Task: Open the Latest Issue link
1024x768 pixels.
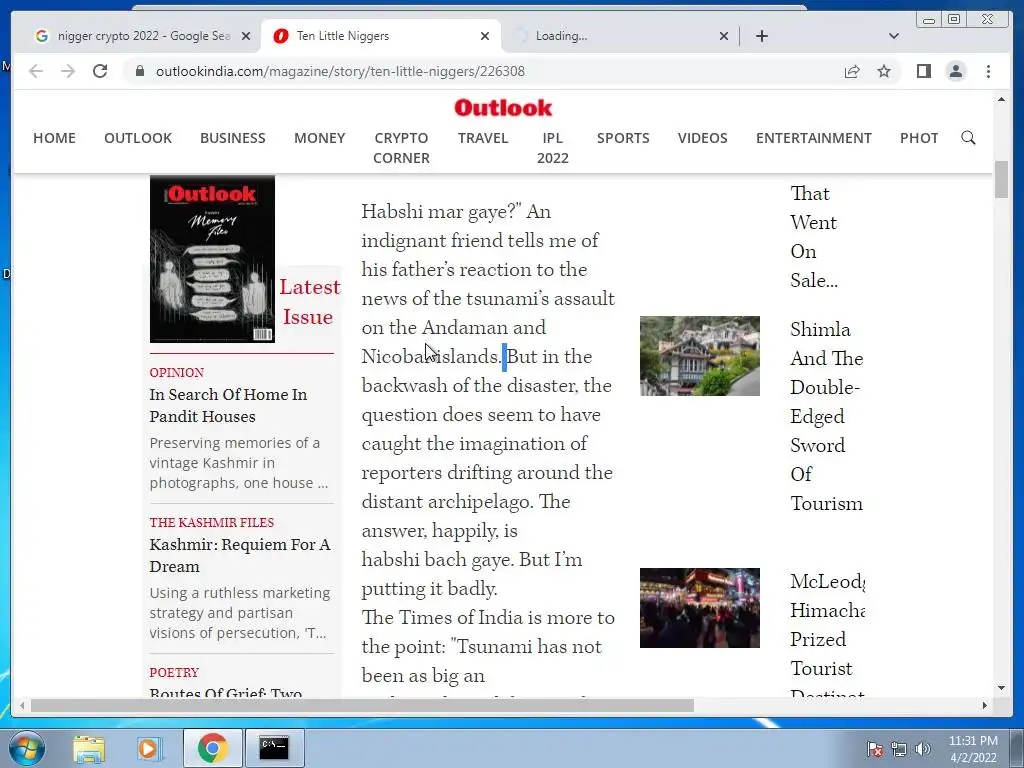Action: point(309,302)
